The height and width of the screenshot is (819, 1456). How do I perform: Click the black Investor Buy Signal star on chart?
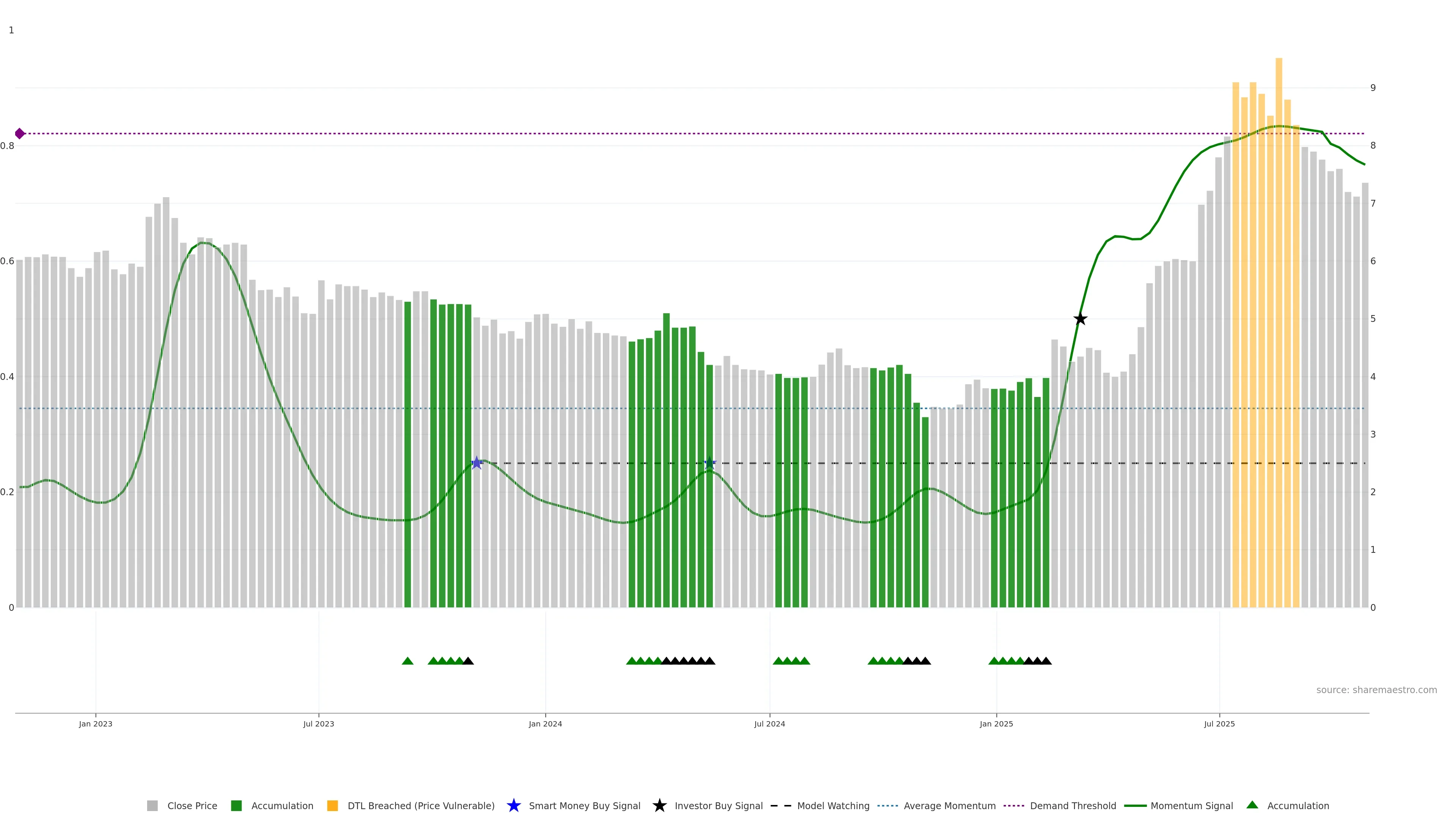pyautogui.click(x=1080, y=319)
